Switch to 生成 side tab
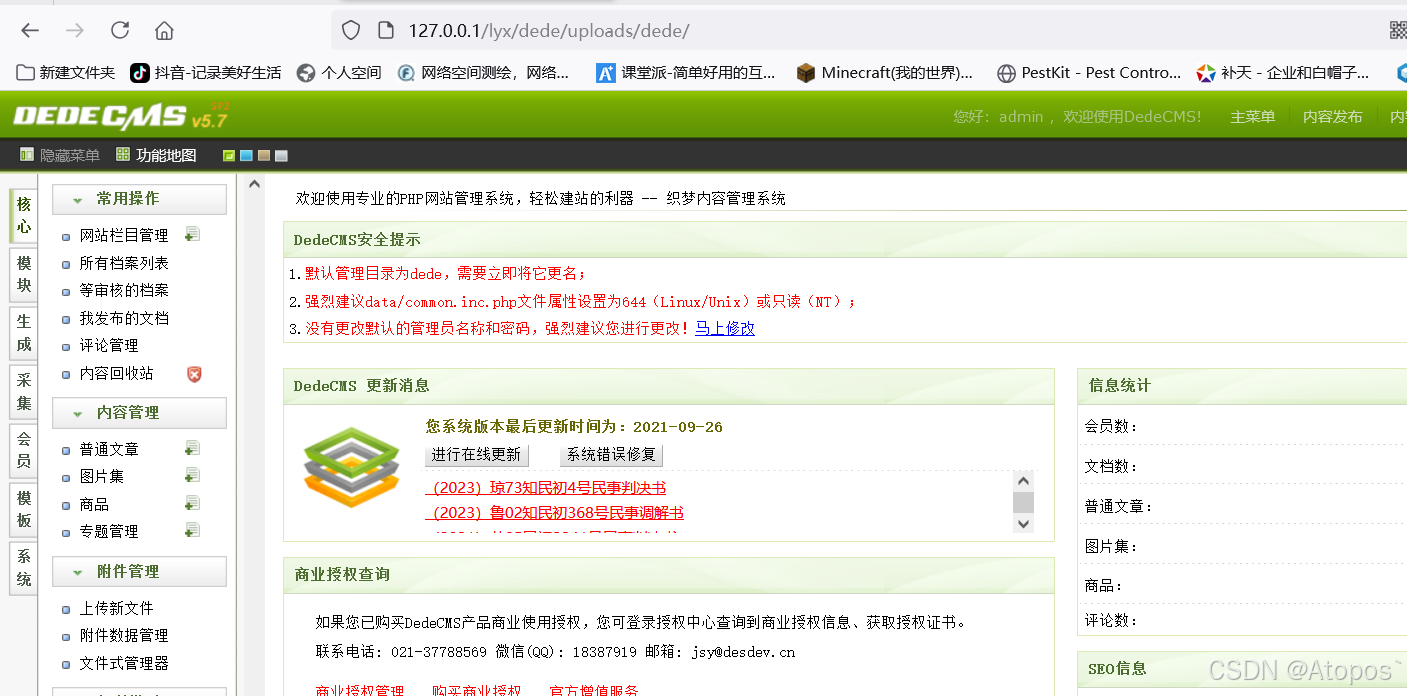1407x696 pixels. 23,332
